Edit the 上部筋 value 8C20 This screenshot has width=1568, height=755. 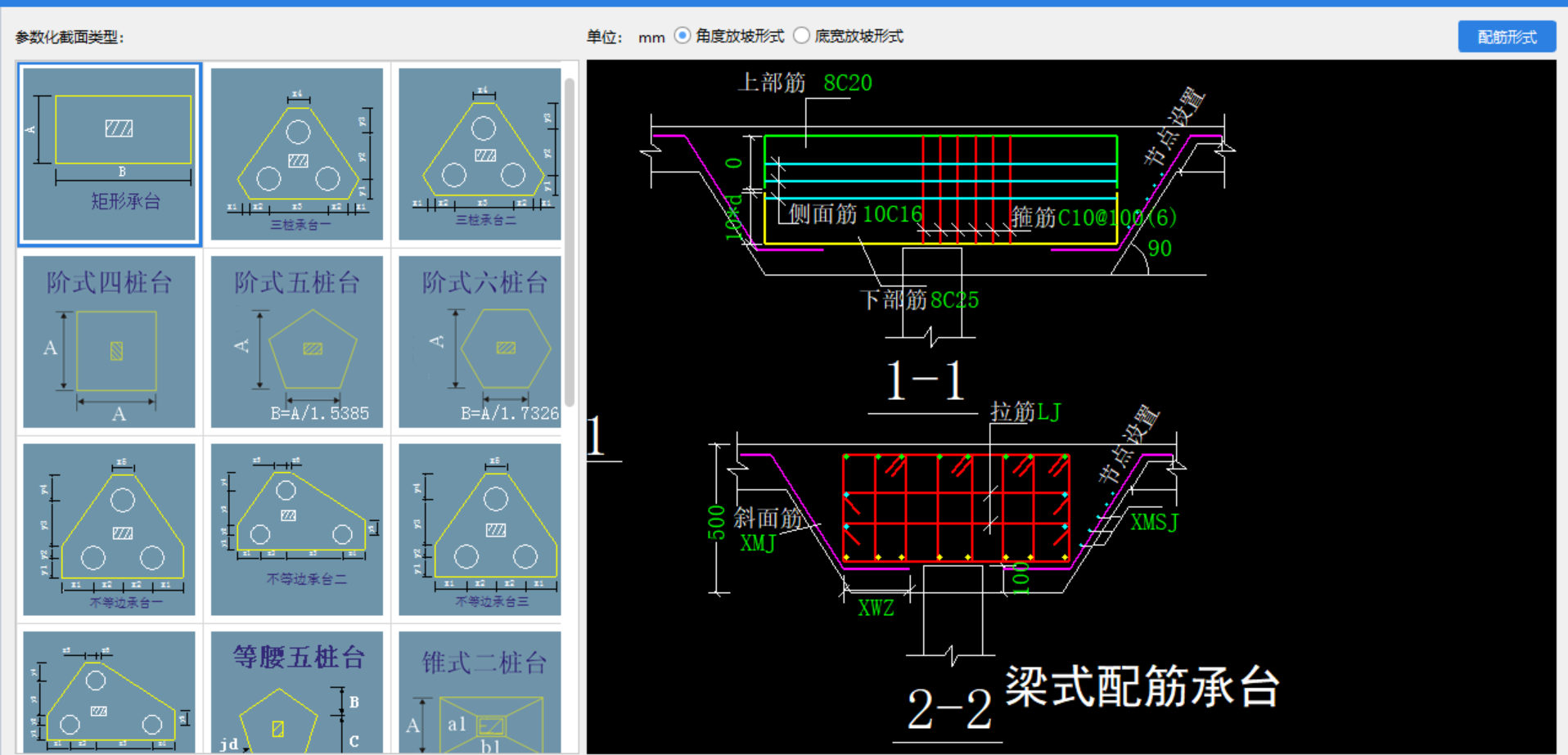[848, 83]
